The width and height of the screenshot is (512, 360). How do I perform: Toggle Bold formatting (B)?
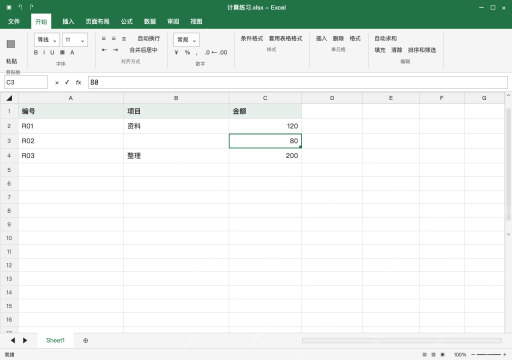[36, 52]
